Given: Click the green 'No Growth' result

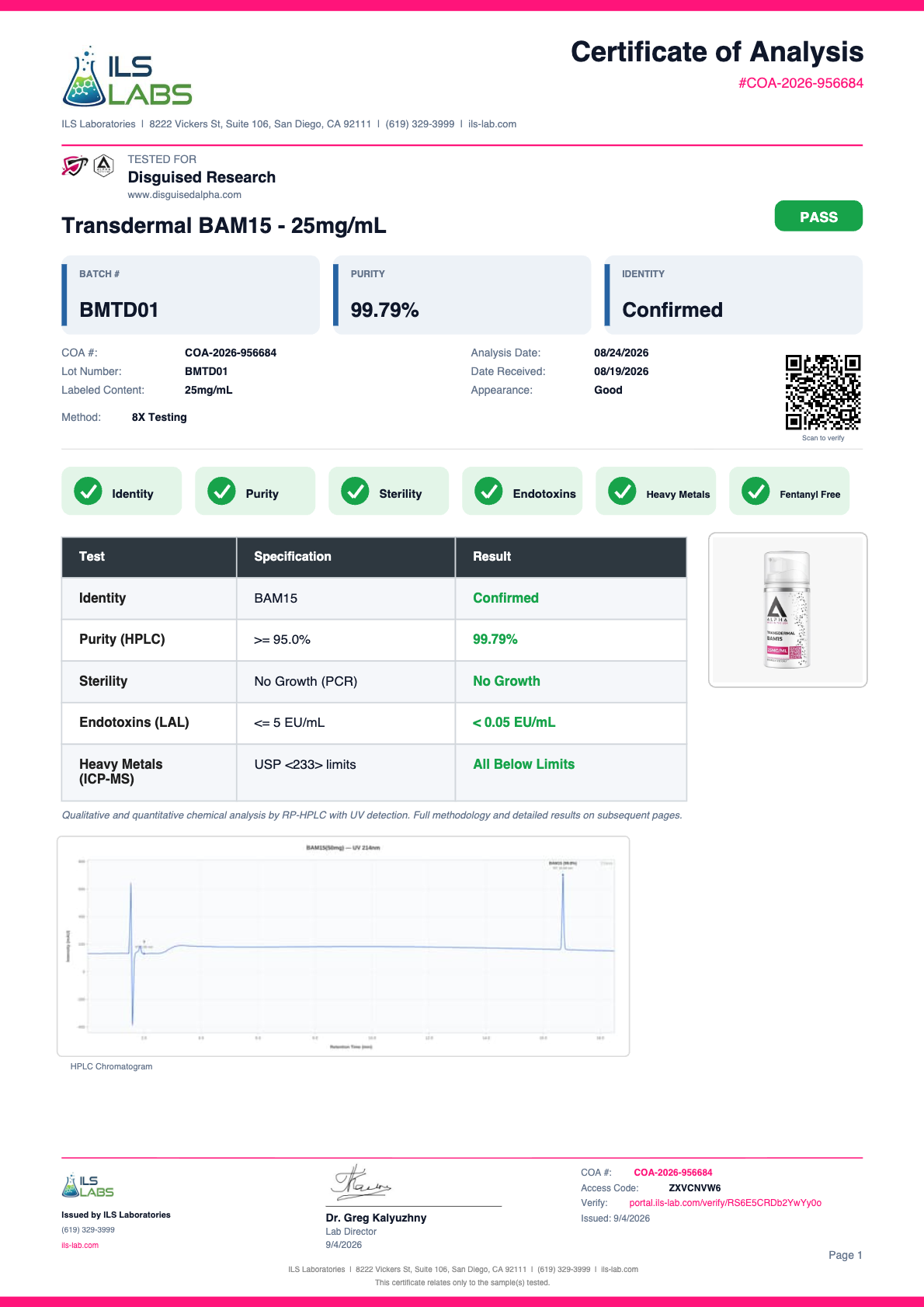Looking at the screenshot, I should [506, 681].
